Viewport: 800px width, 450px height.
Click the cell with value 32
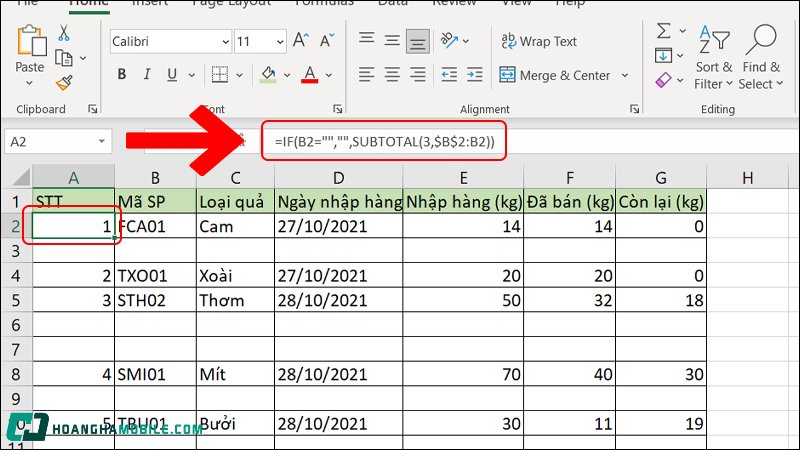coord(570,300)
